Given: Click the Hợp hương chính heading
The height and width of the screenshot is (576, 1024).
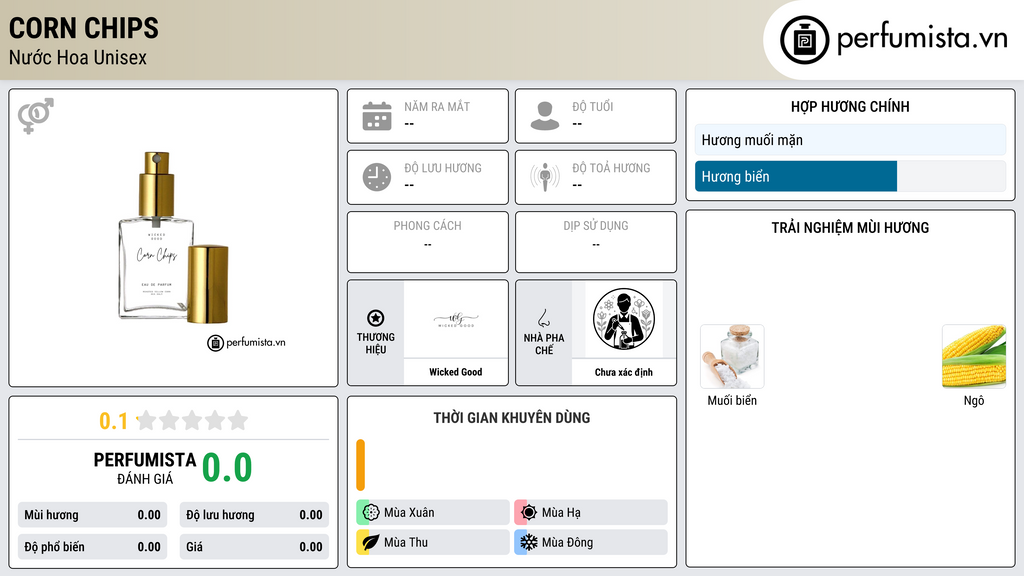Looking at the screenshot, I should tap(850, 106).
